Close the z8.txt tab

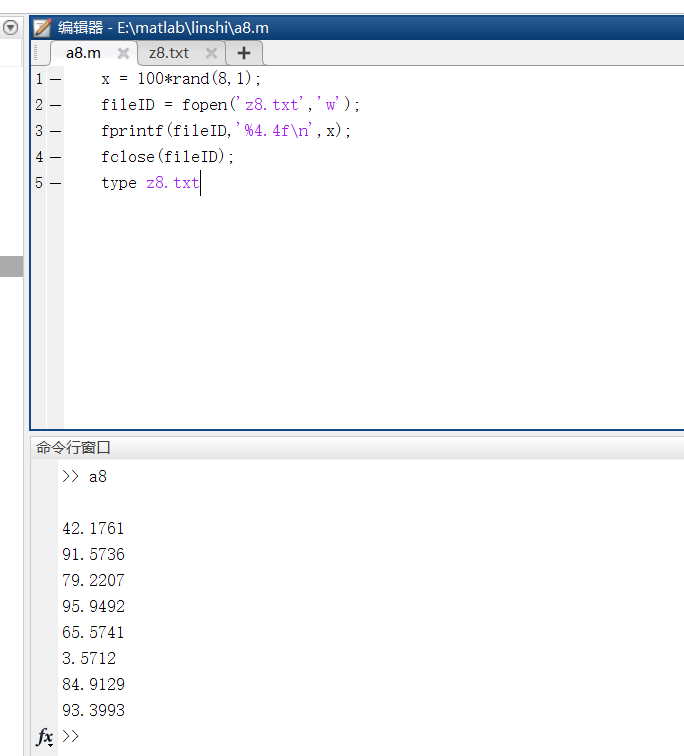(x=211, y=53)
